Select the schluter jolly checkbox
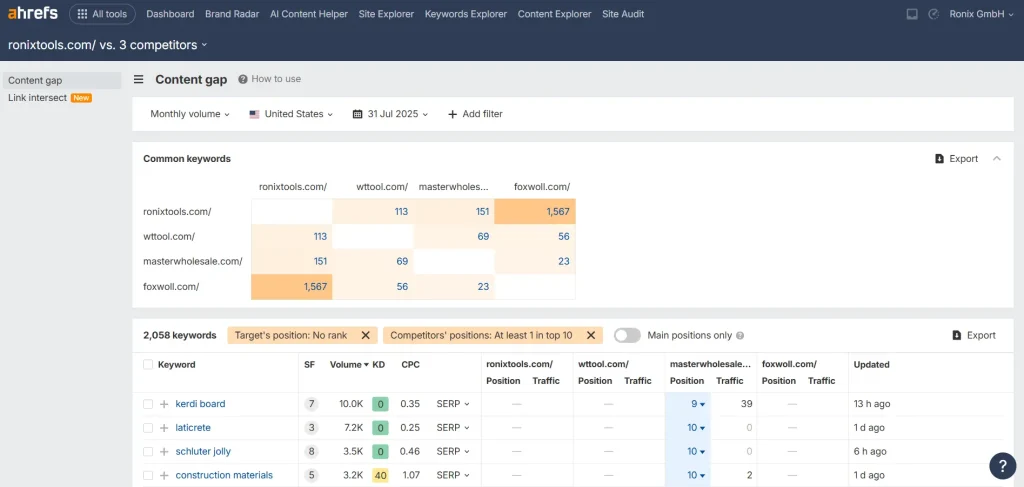The width and height of the screenshot is (1024, 487). click(148, 452)
